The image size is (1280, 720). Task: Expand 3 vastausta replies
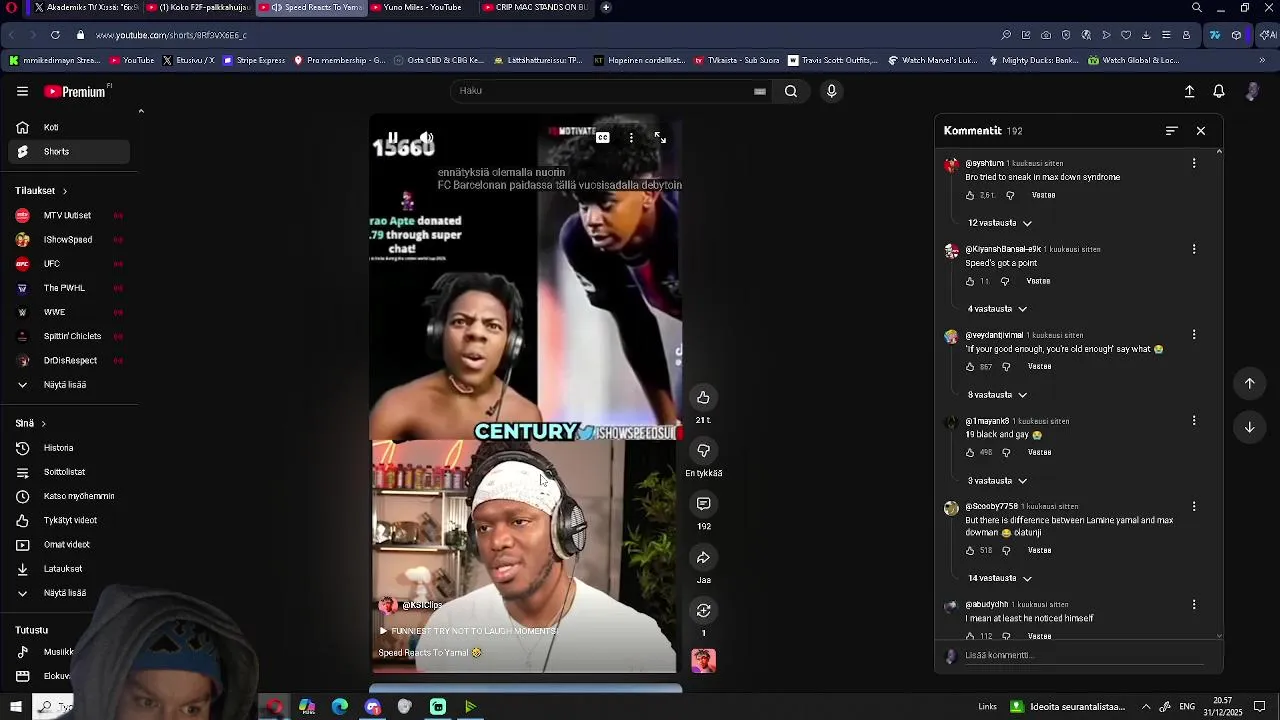[998, 481]
